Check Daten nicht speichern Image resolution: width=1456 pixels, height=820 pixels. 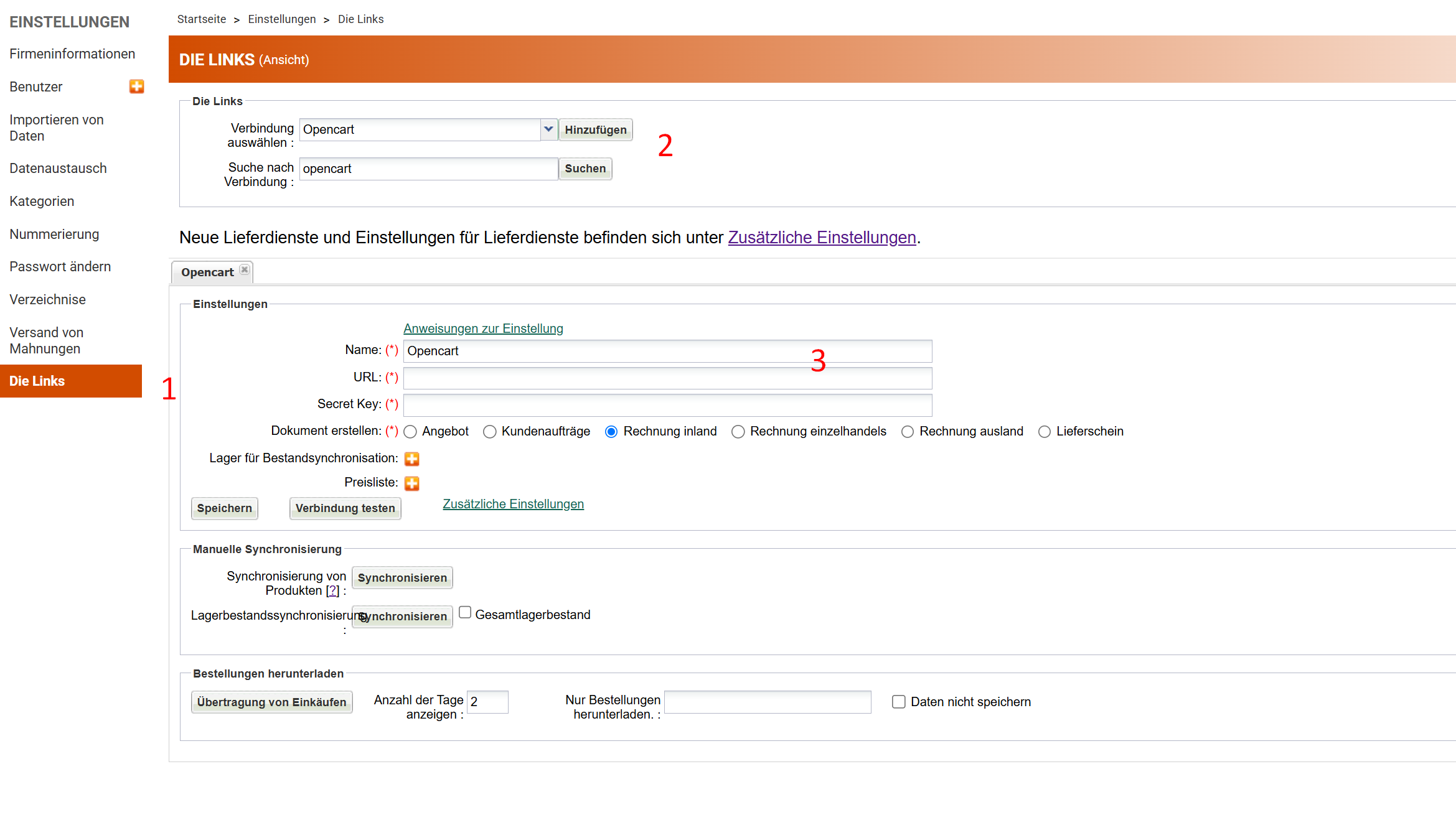[x=898, y=702]
